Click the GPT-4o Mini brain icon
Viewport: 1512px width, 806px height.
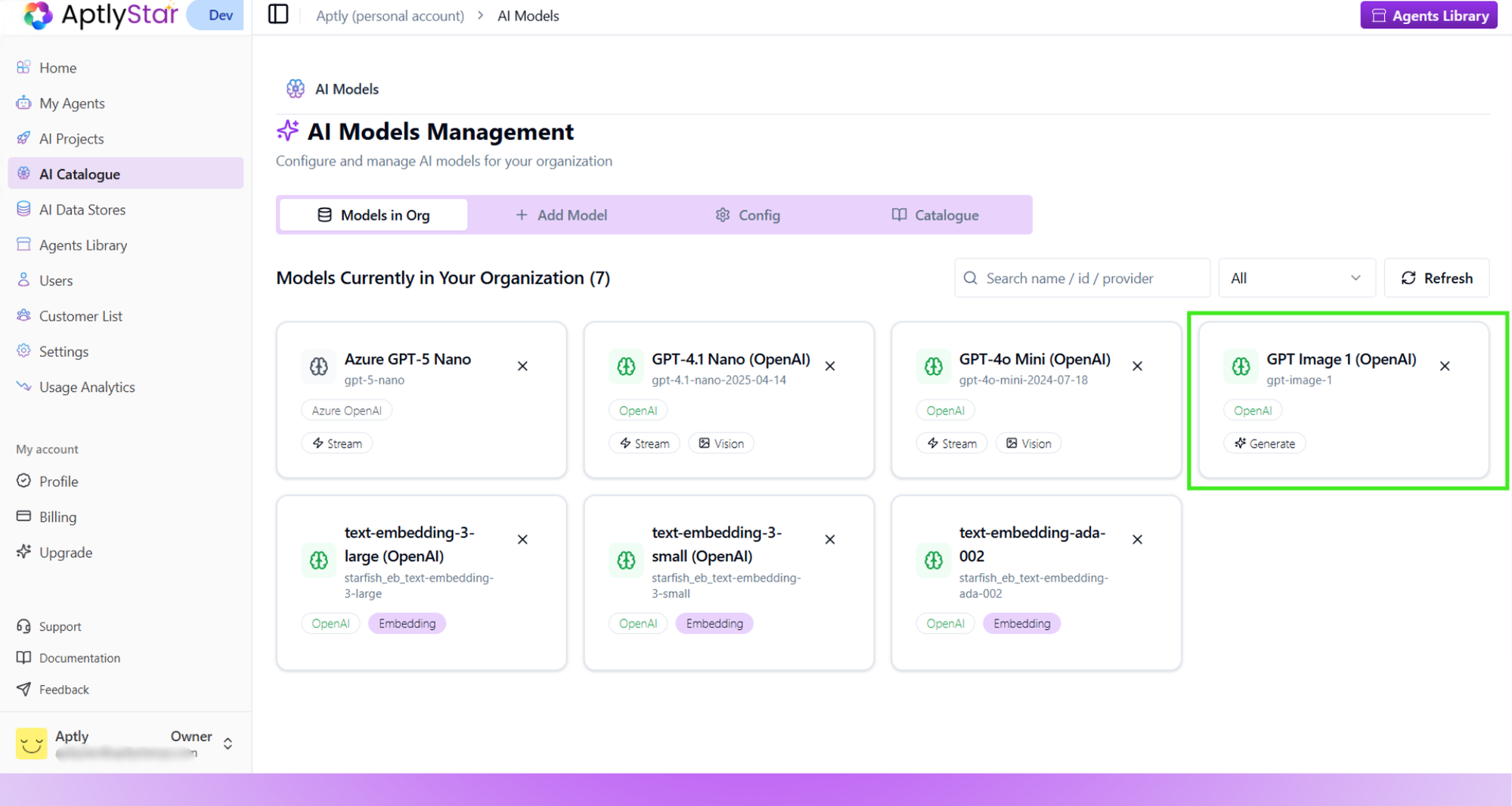tap(934, 367)
